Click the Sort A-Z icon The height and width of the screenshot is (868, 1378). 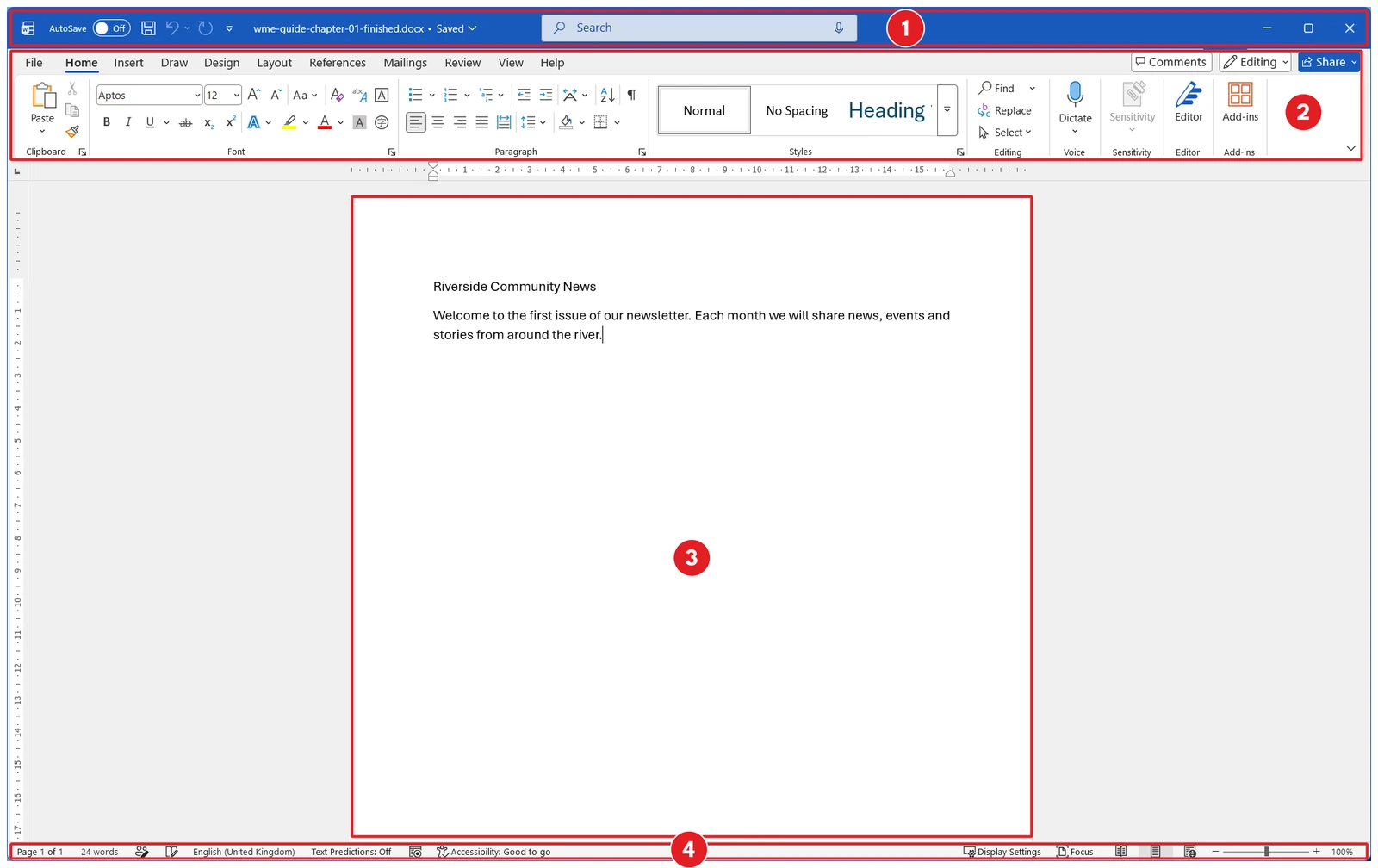click(607, 95)
